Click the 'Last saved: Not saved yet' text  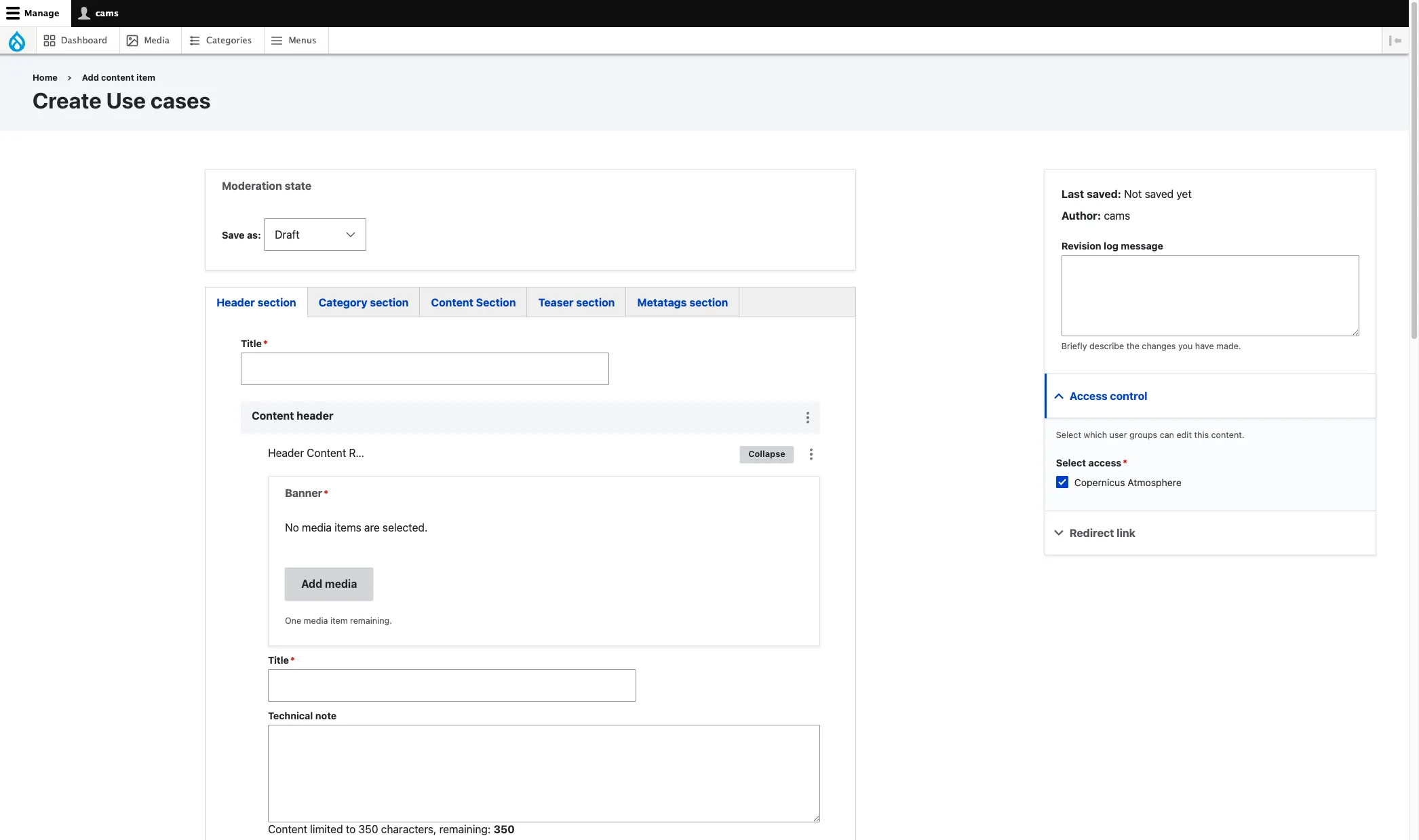[x=1126, y=194]
